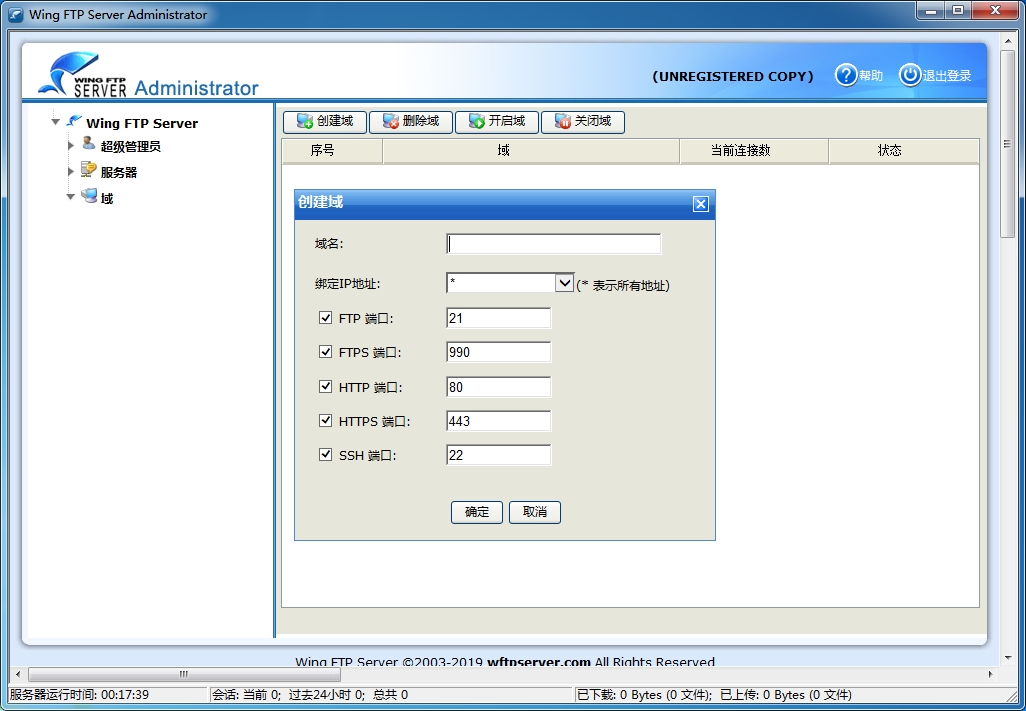This screenshot has height=711, width=1026.
Task: Click the SSH port field showing 22
Action: (x=499, y=455)
